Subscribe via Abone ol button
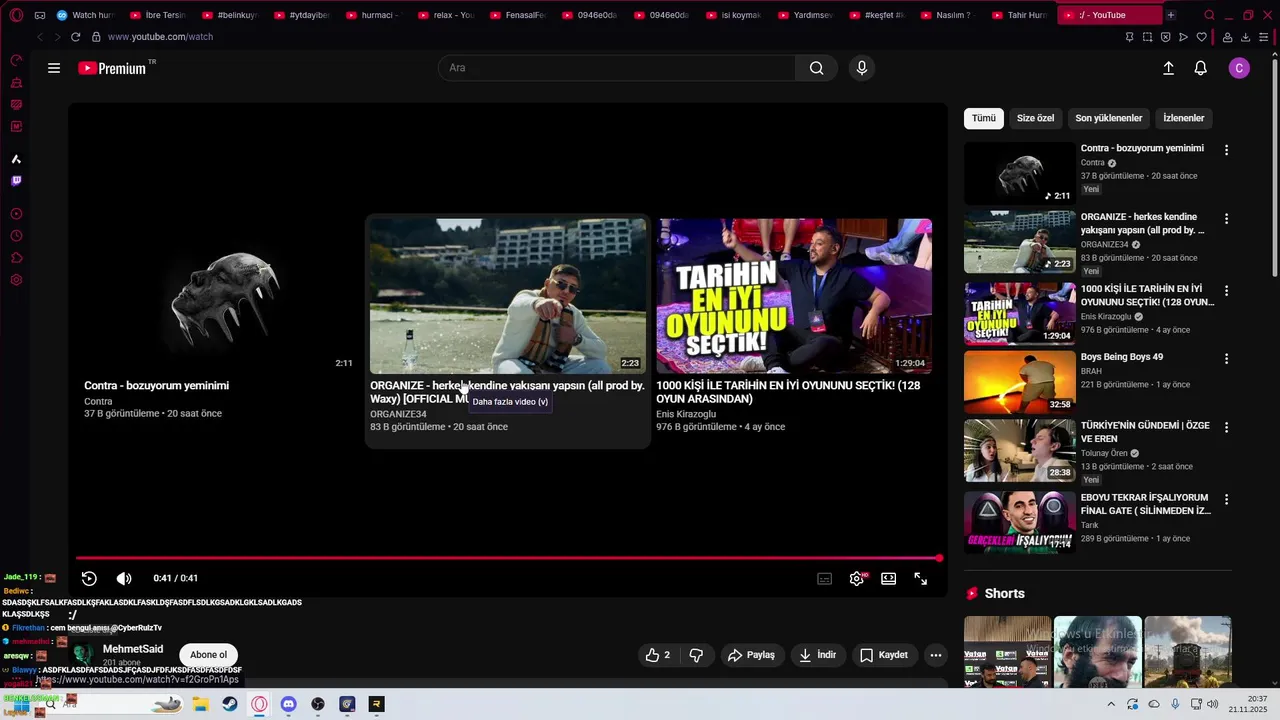The height and width of the screenshot is (720, 1280). tap(208, 655)
